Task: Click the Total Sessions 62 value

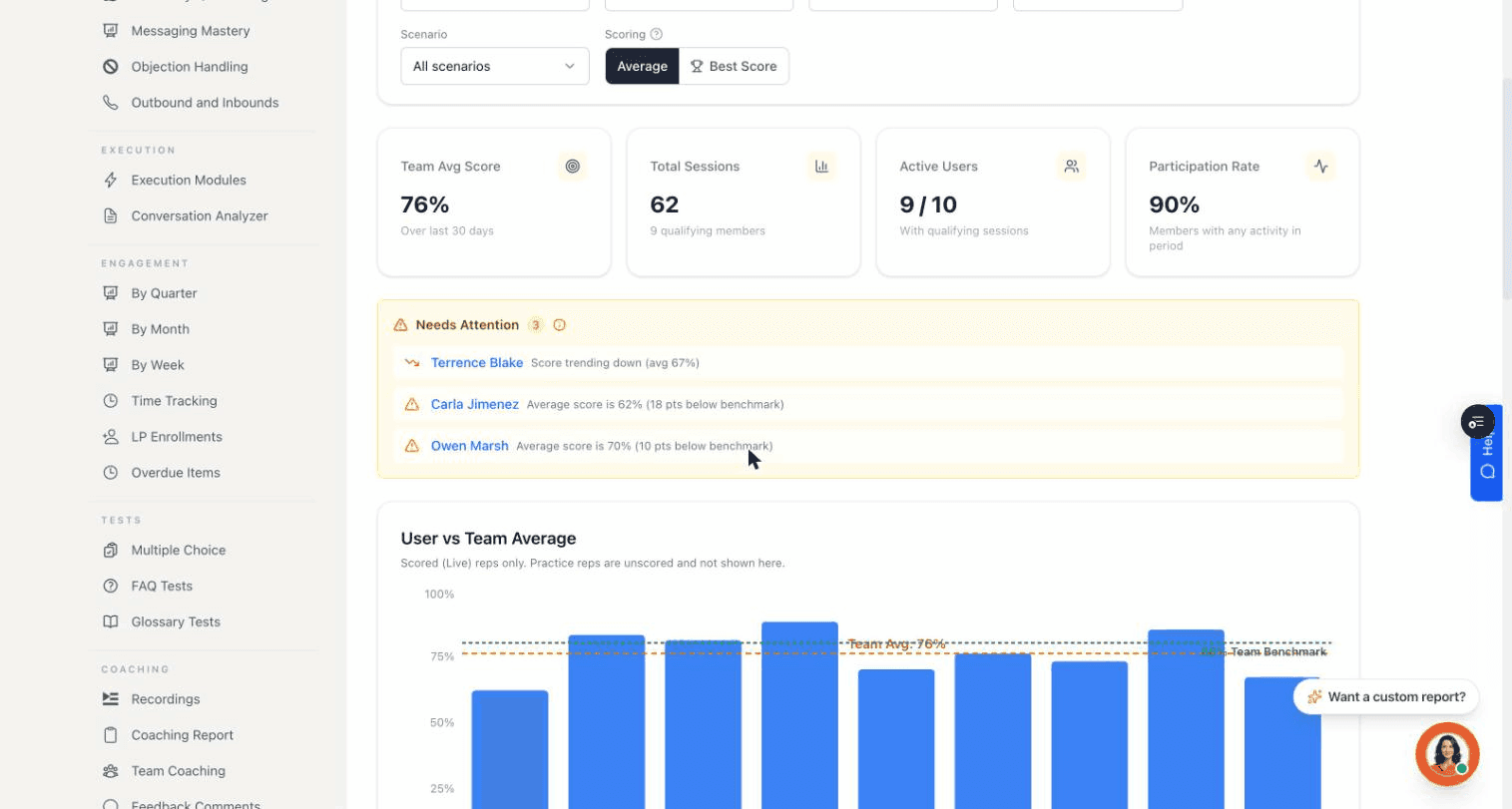Action: 665,204
